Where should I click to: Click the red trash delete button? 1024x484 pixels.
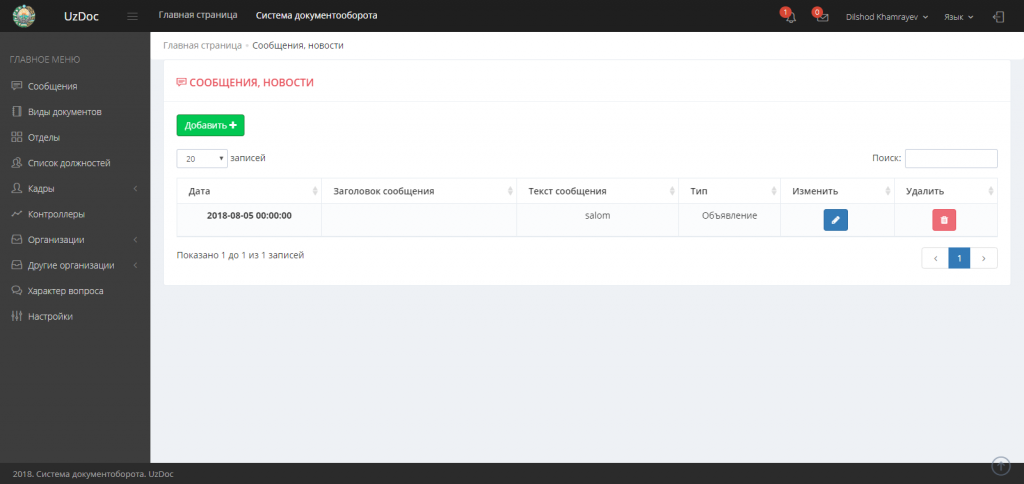pos(944,220)
